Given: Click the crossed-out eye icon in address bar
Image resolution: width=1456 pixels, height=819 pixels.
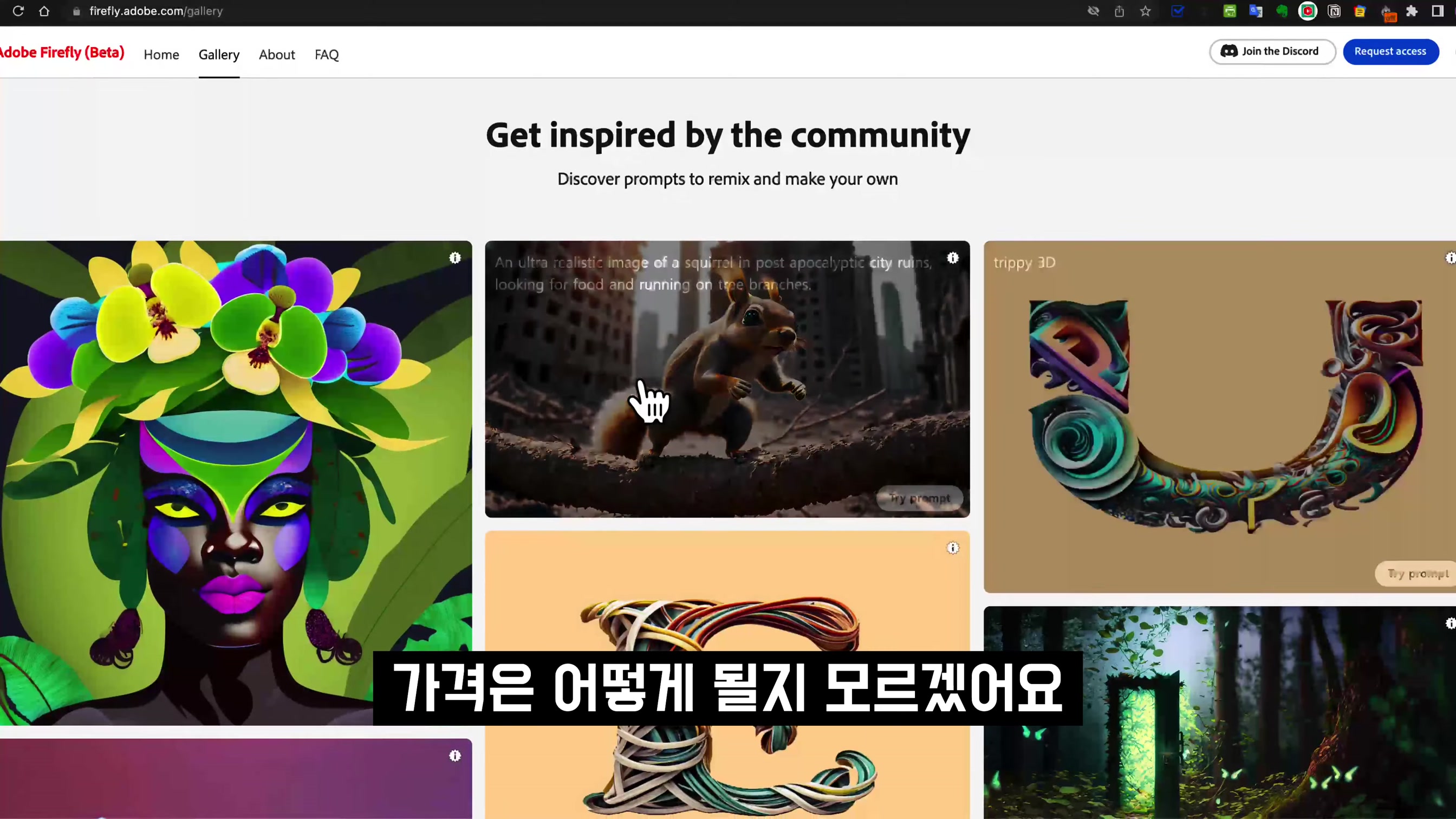Looking at the screenshot, I should click(x=1093, y=11).
